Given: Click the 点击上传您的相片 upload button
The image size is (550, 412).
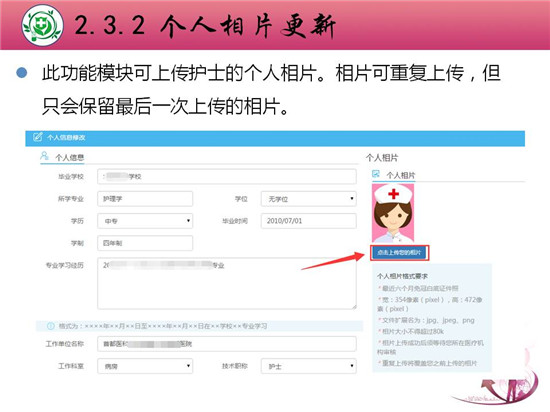Looking at the screenshot, I should [x=399, y=252].
